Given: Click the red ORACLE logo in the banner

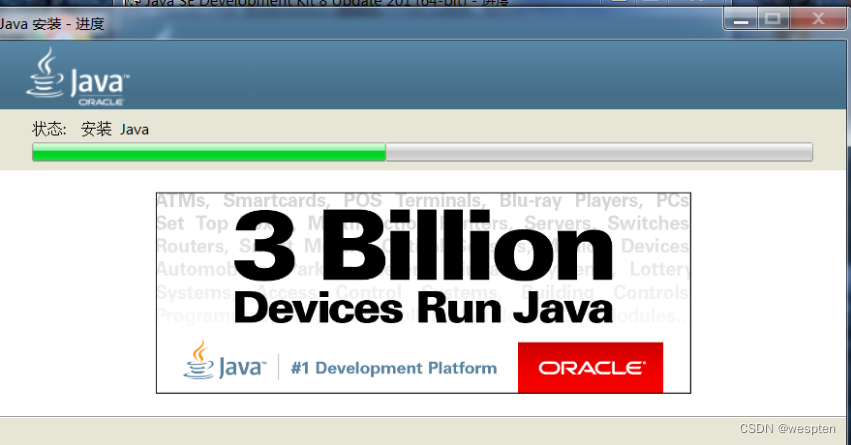Looking at the screenshot, I should pyautogui.click(x=590, y=367).
